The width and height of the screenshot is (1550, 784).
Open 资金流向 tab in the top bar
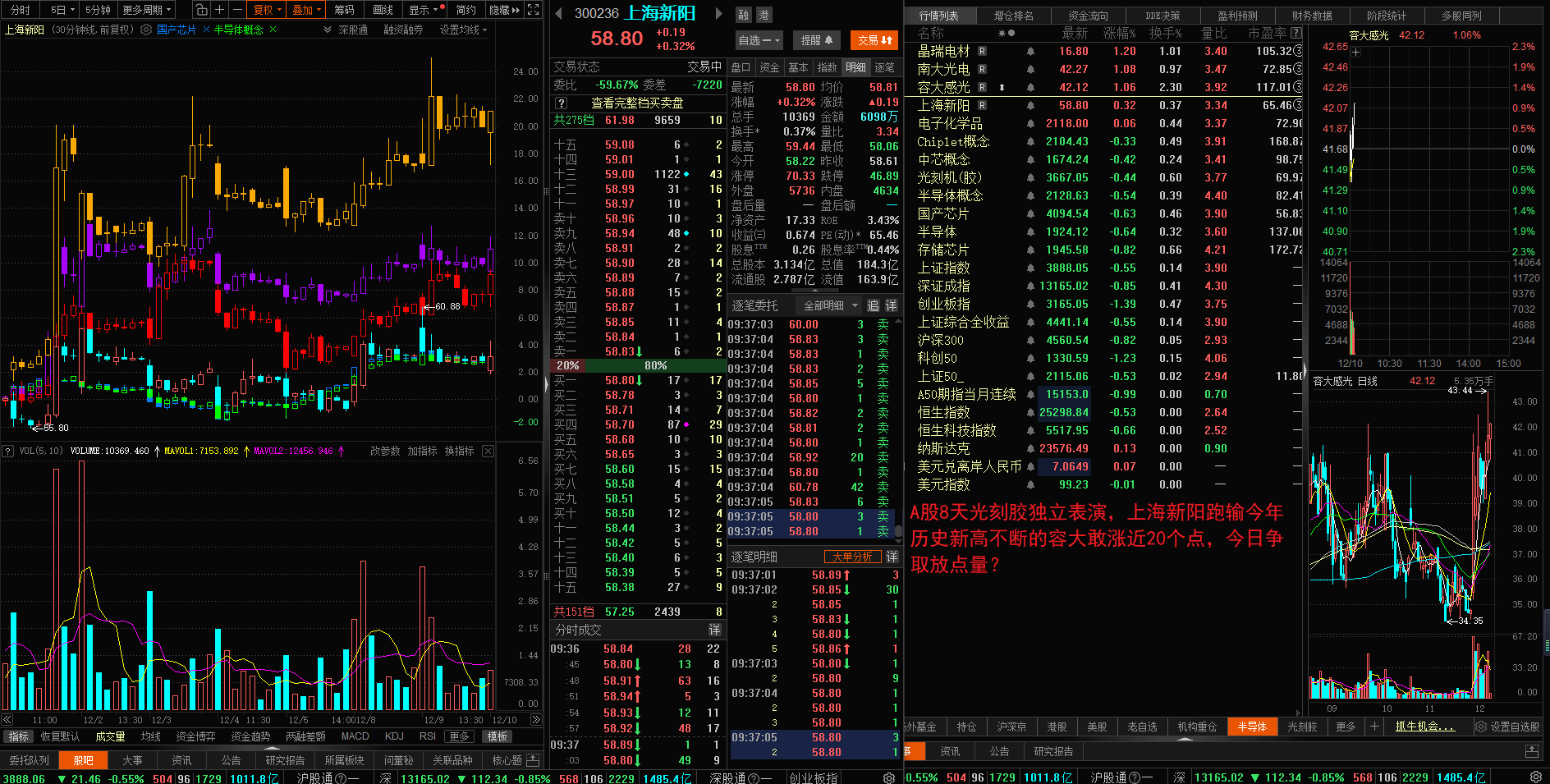tap(1088, 16)
